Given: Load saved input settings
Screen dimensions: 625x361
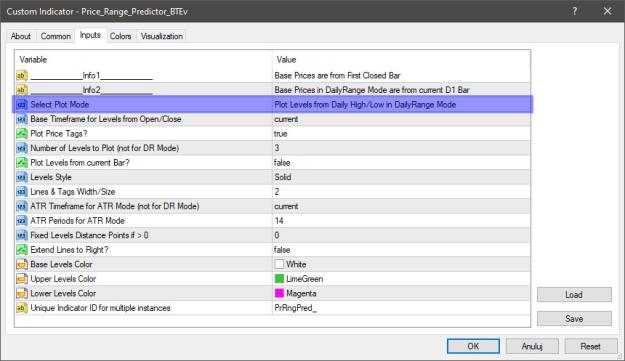Looking at the screenshot, I should click(x=574, y=295).
